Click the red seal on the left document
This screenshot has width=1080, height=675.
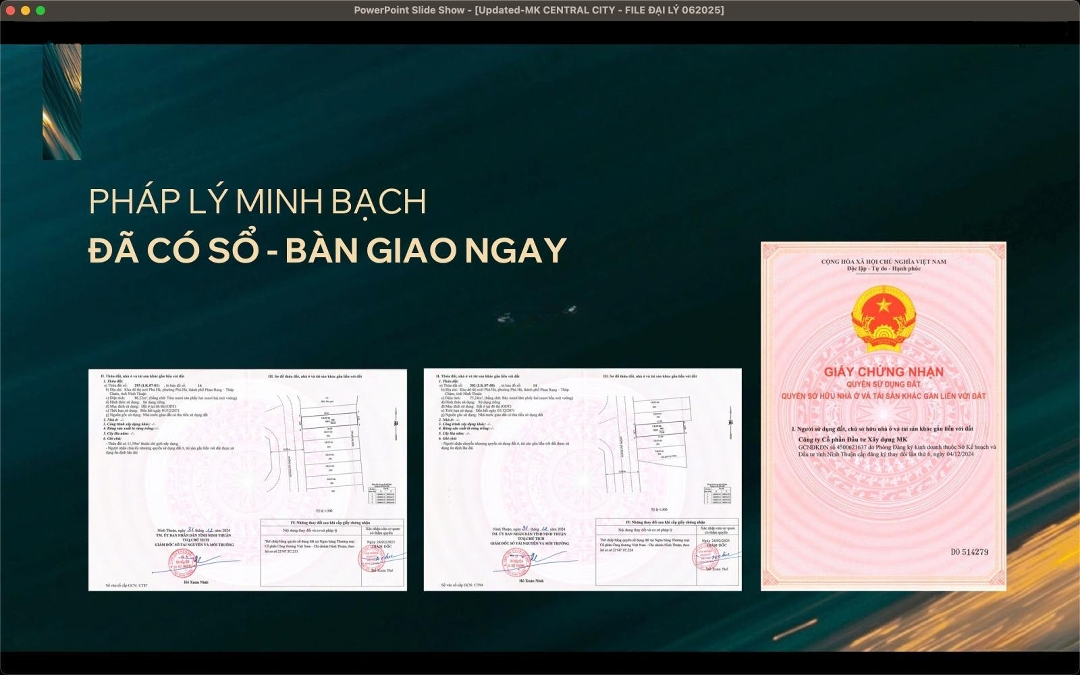point(181,561)
